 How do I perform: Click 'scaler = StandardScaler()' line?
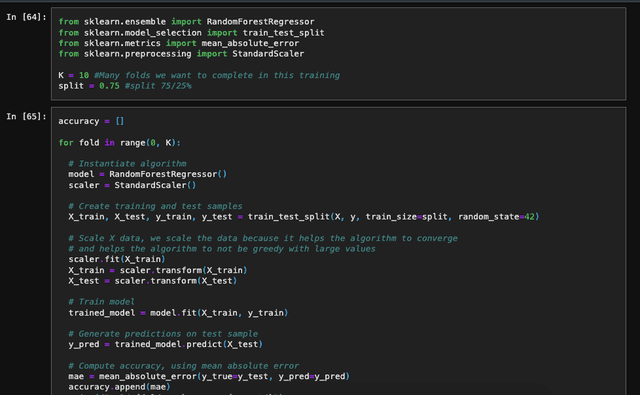[132, 185]
